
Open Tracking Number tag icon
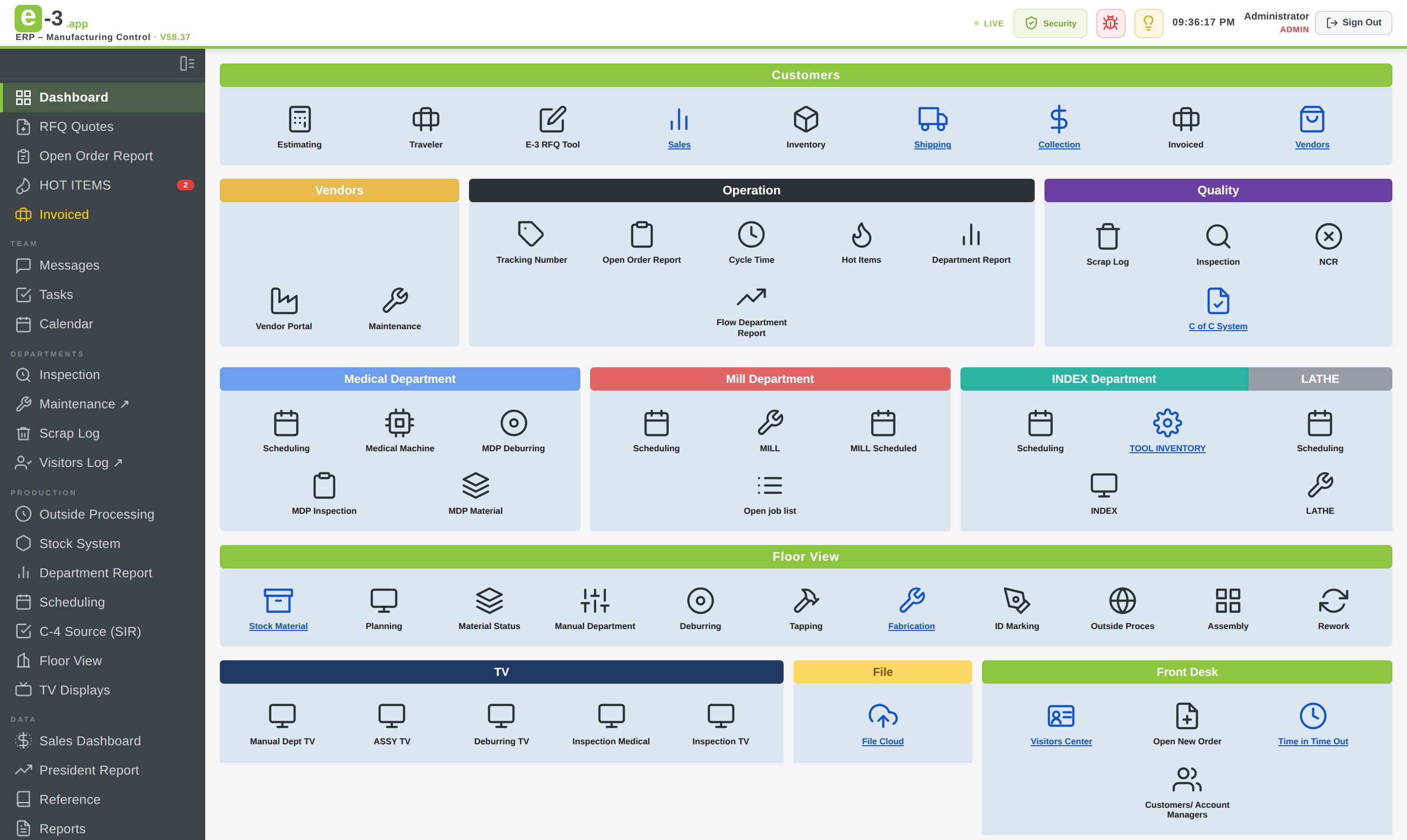pos(531,234)
